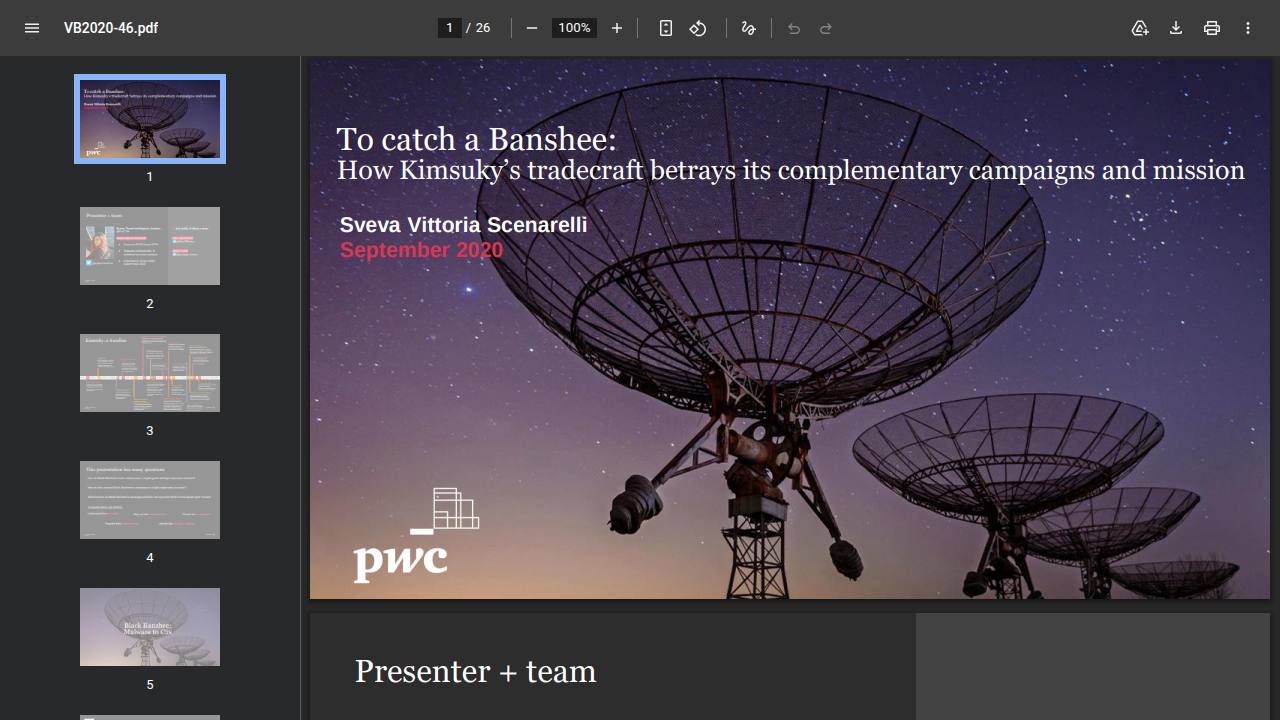
Task: Click the pwc logo on slide
Action: click(416, 535)
